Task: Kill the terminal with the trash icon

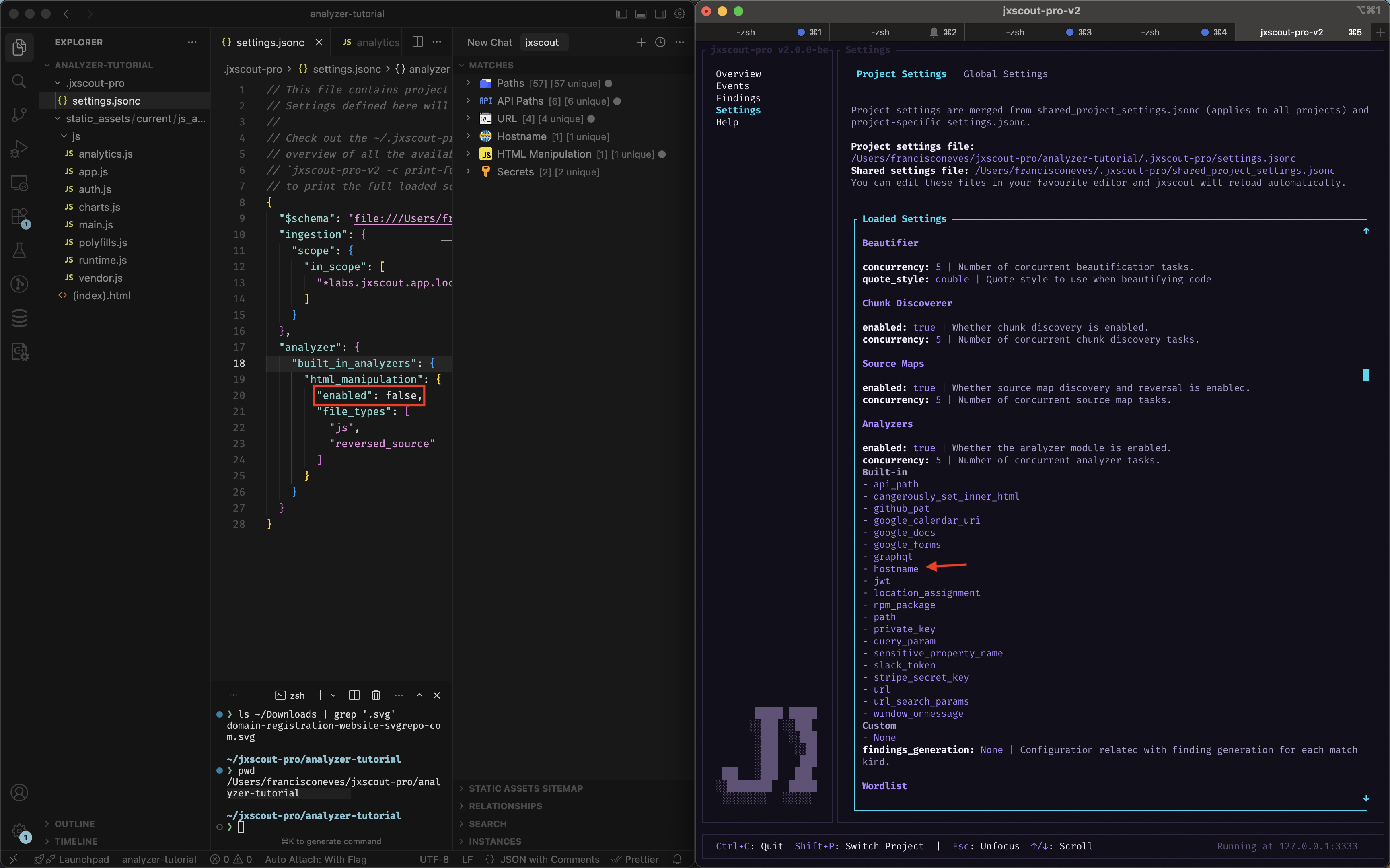Action: 376,695
